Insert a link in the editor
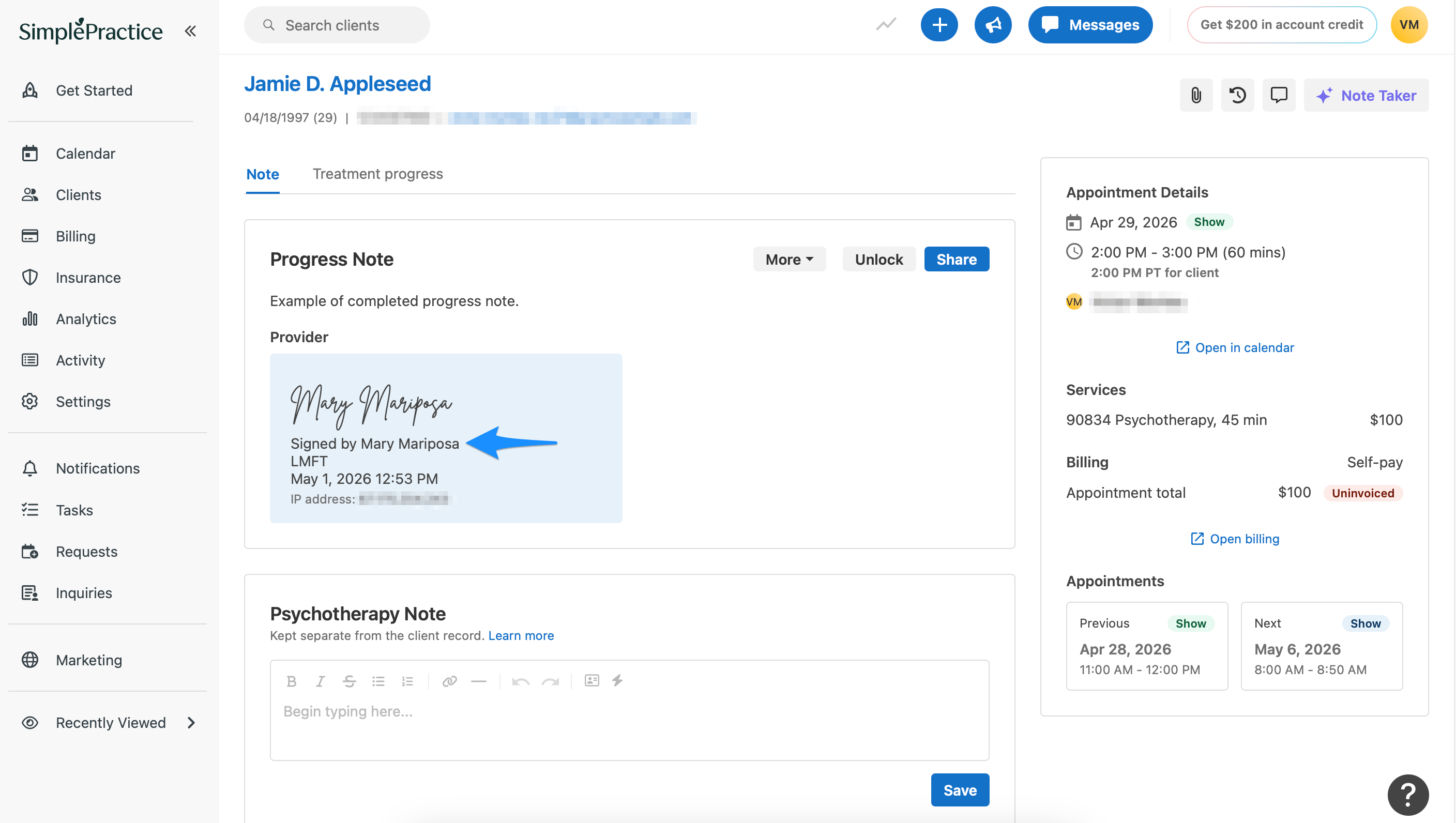 click(x=449, y=681)
